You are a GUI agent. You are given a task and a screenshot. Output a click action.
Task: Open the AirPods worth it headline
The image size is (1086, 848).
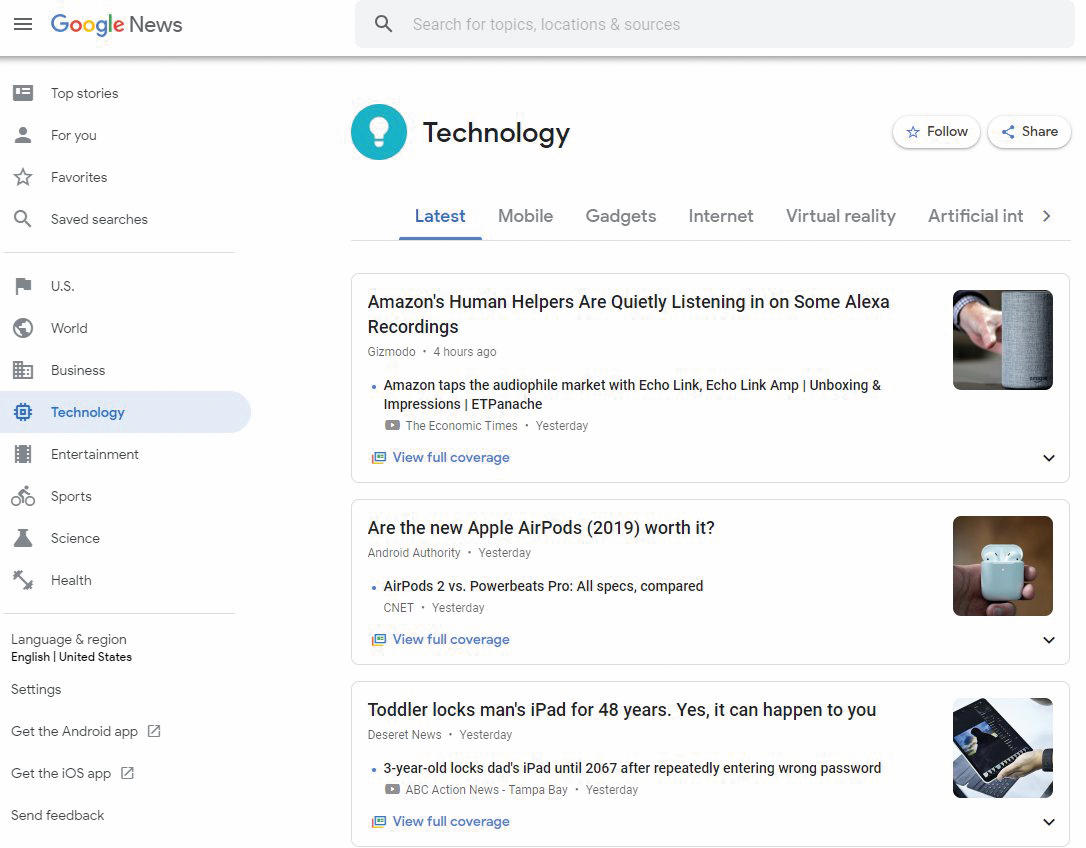[541, 528]
